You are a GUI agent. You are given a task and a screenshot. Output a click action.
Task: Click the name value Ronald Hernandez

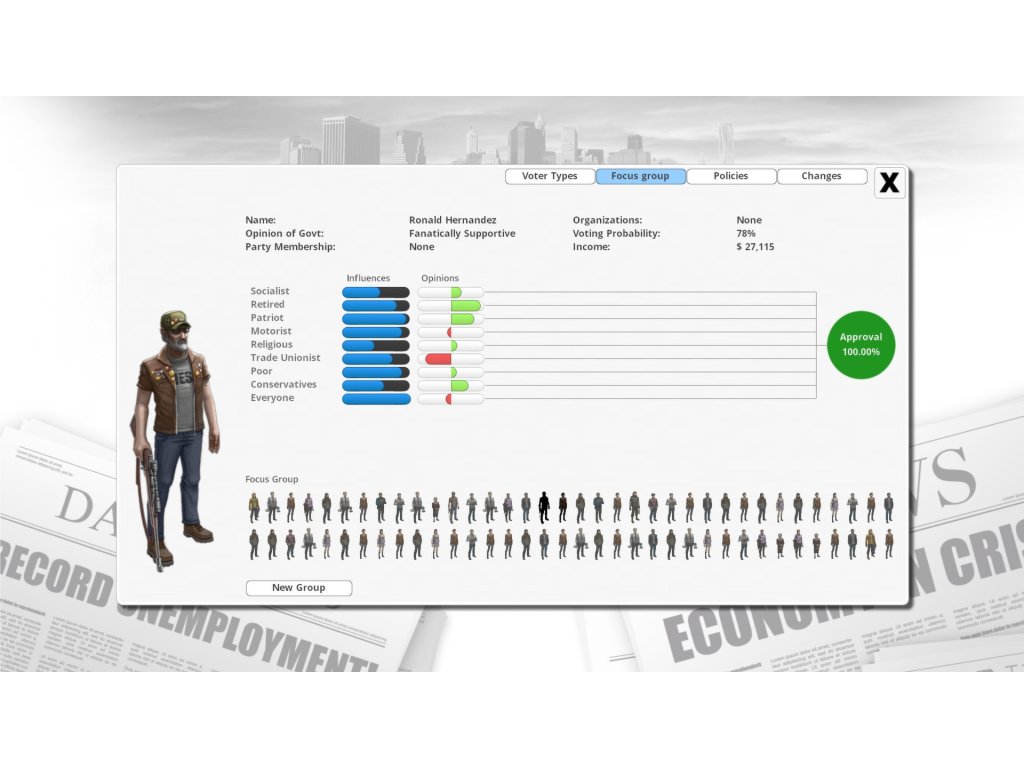(453, 220)
